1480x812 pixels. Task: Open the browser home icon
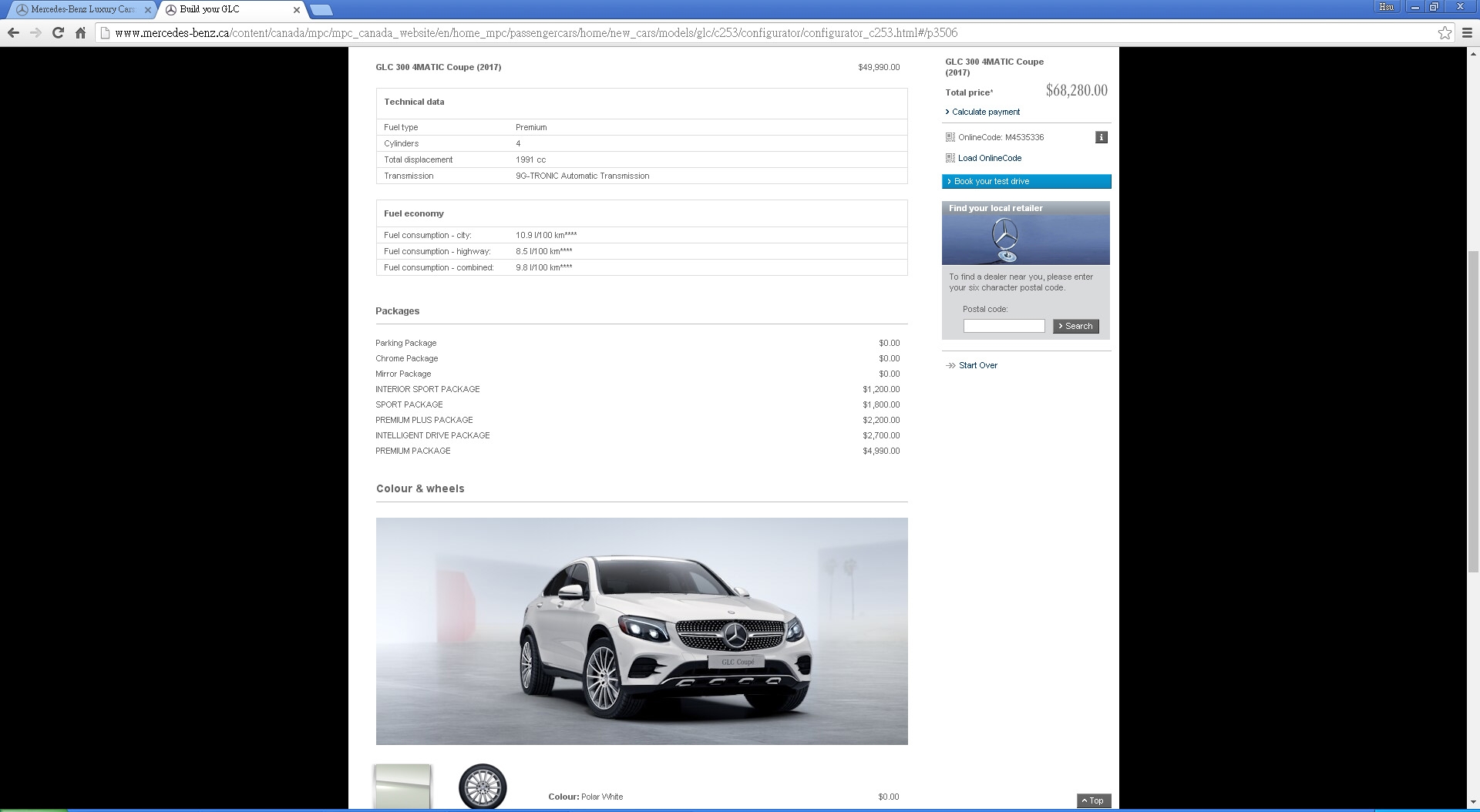(80, 32)
